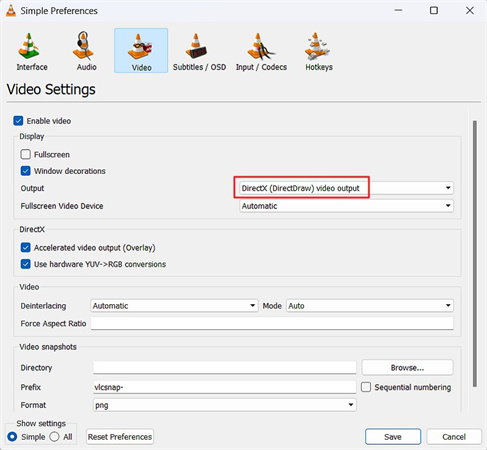Click the Reset Preferences button

(120, 437)
